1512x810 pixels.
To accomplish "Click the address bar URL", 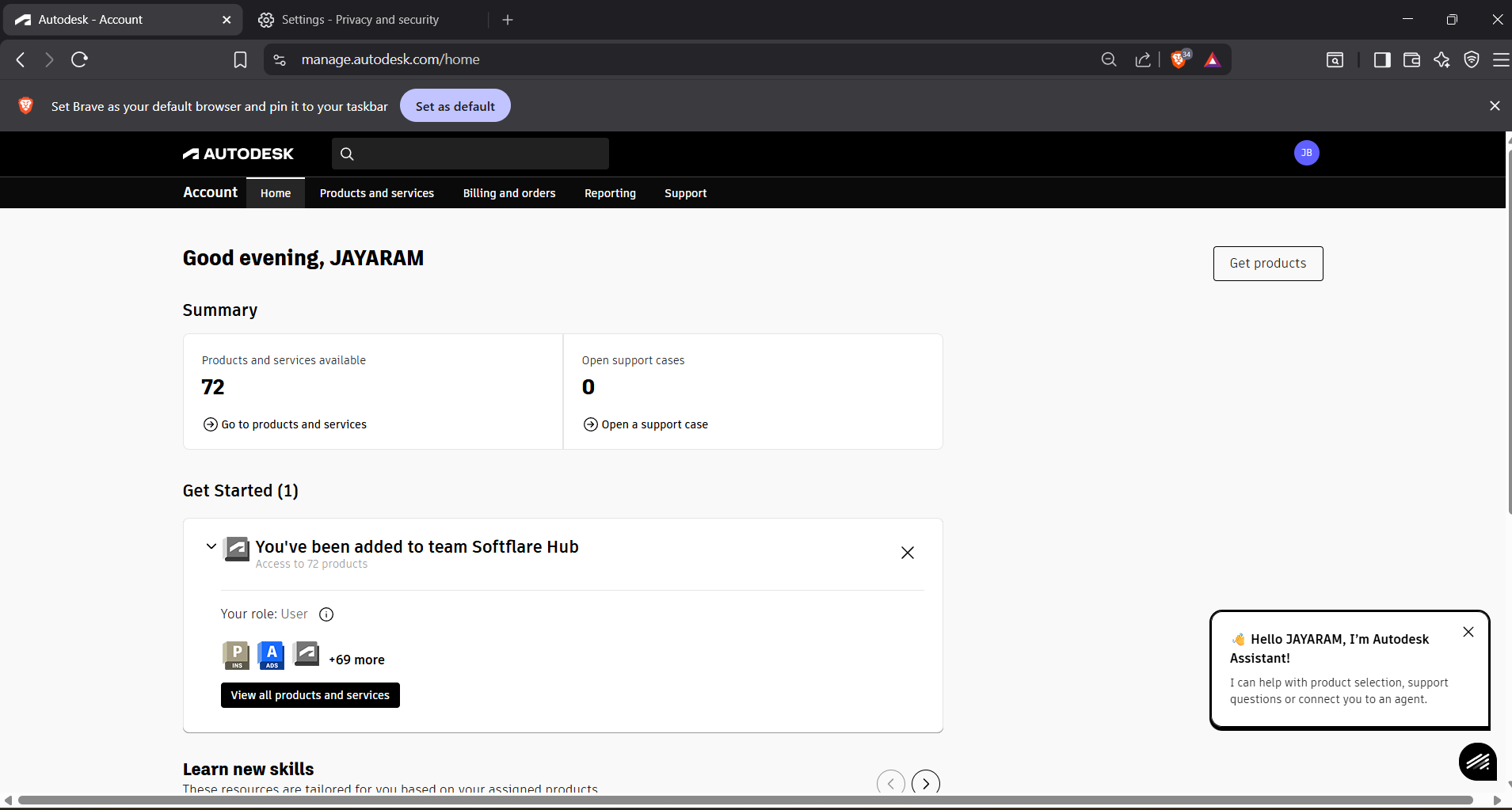I will pos(390,59).
